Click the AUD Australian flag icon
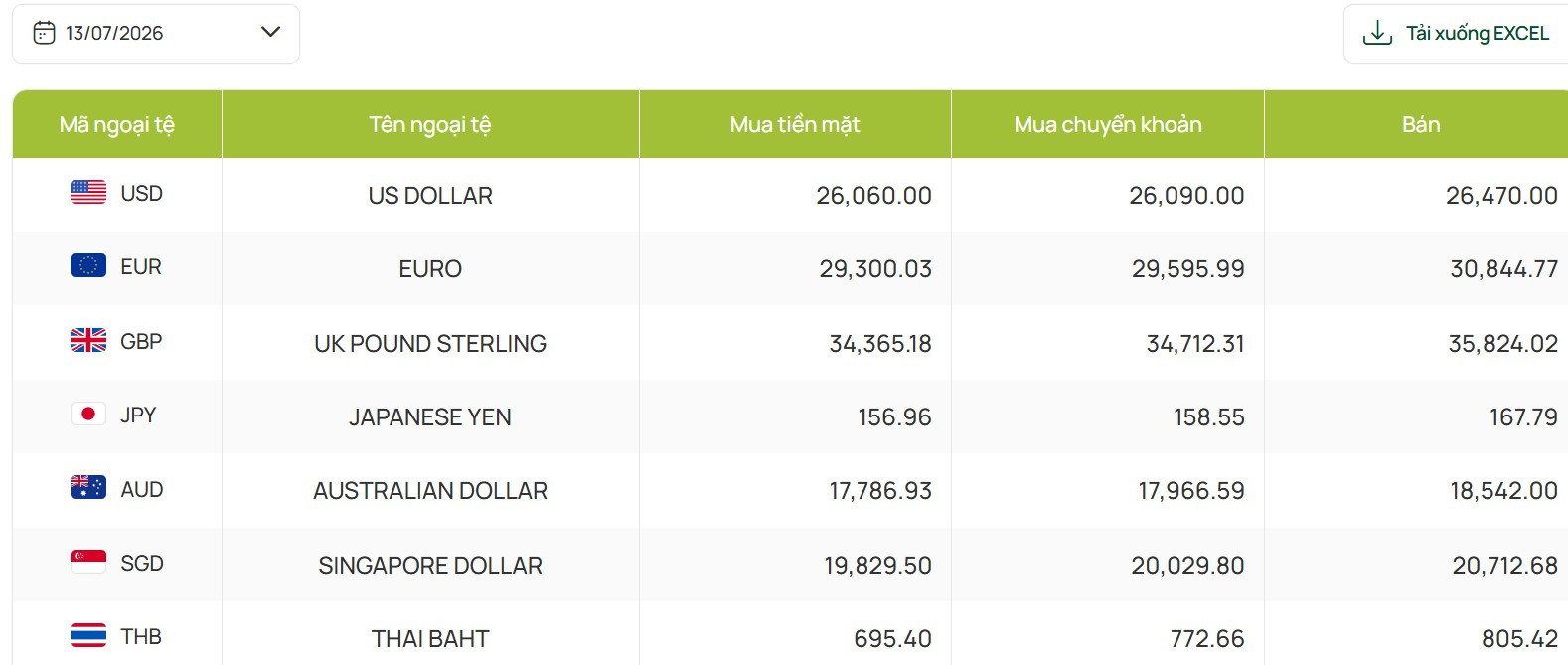The image size is (1568, 665). [88, 487]
